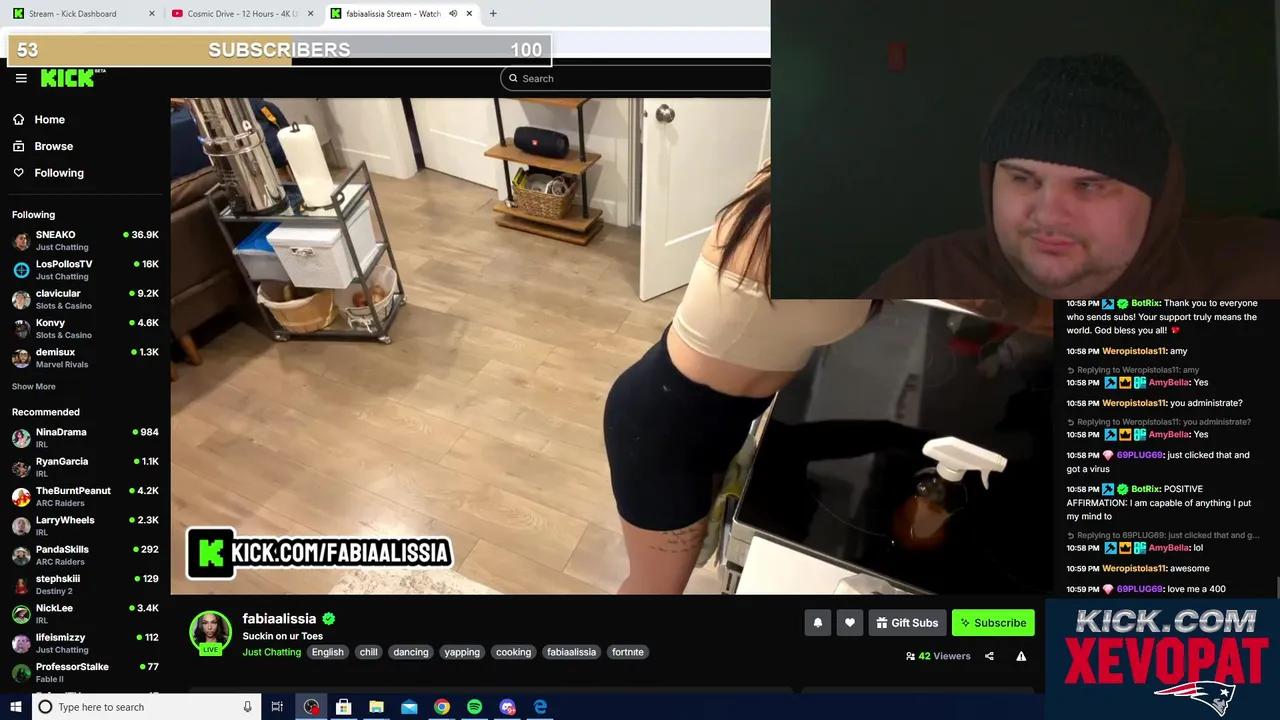1280x720 pixels.
Task: Click the TheBurntPeanut avatar icon
Action: click(x=21, y=497)
